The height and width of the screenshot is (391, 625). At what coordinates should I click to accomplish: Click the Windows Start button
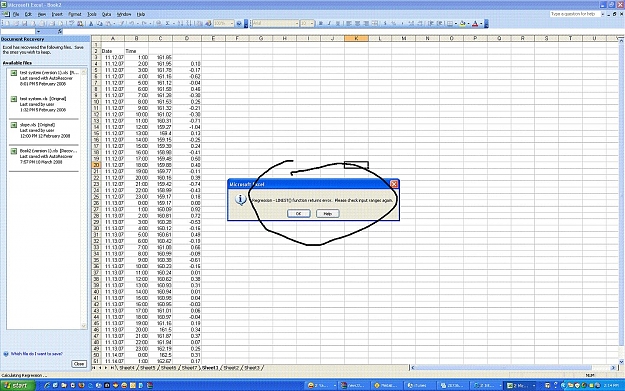point(18,385)
